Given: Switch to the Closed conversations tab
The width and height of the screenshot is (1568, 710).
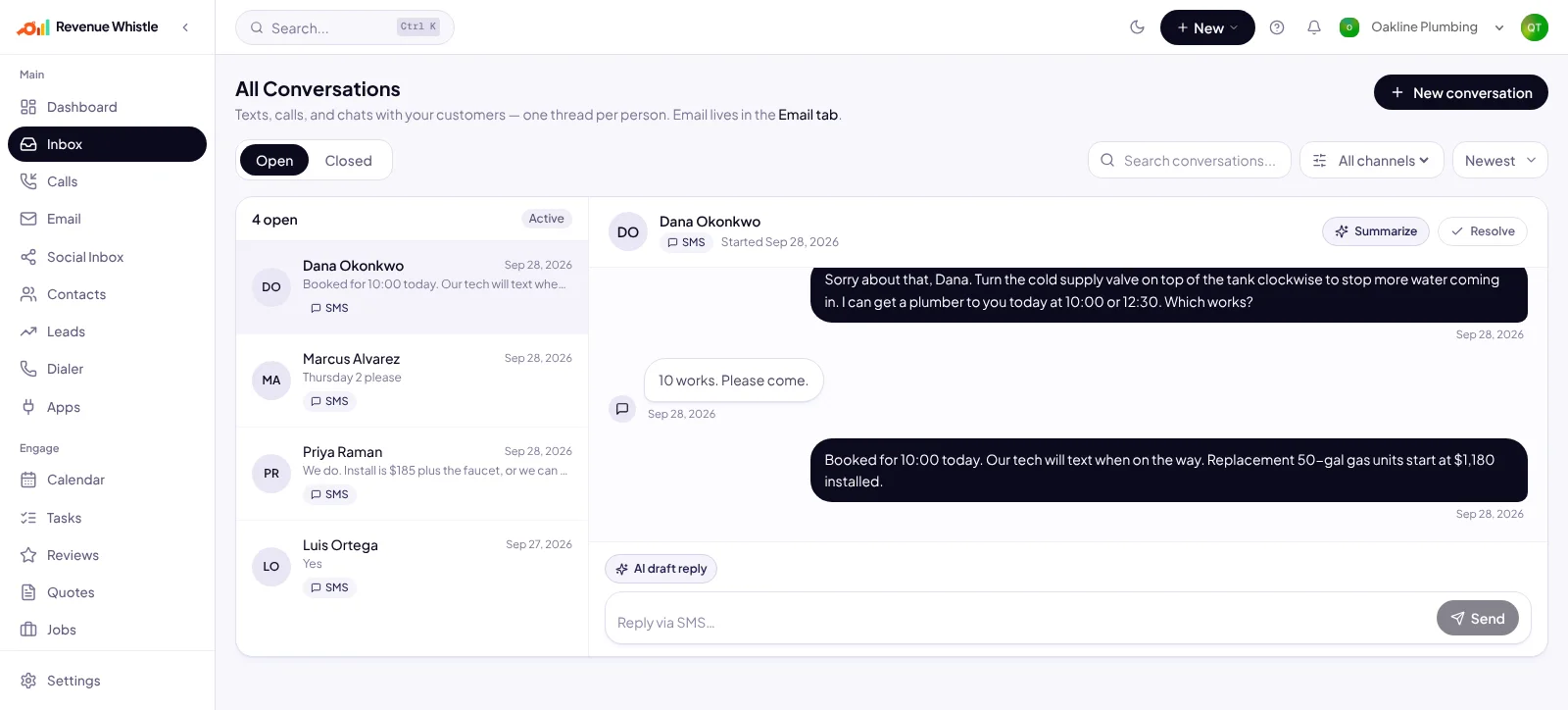Looking at the screenshot, I should 349,161.
